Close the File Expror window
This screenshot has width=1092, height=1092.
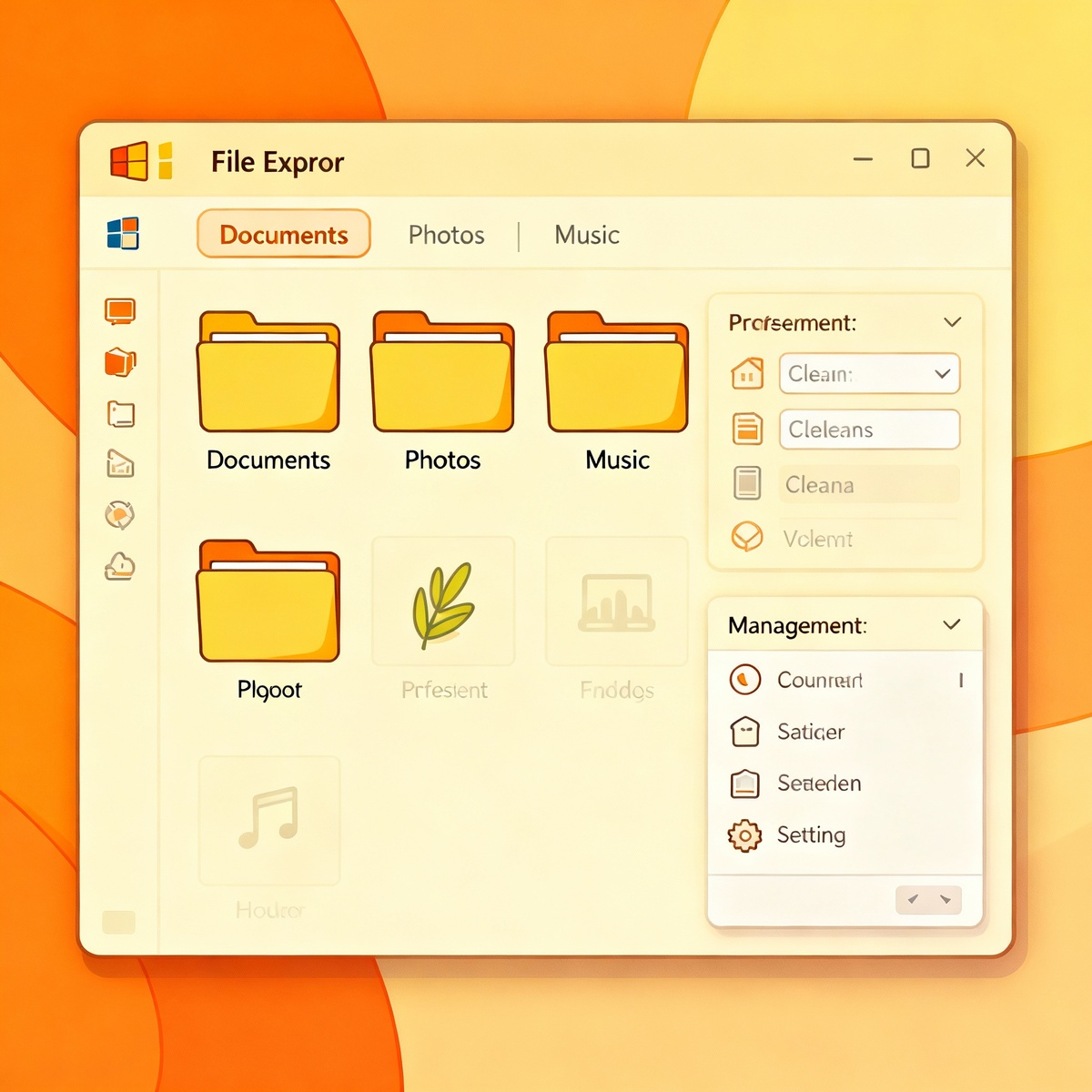(x=976, y=158)
